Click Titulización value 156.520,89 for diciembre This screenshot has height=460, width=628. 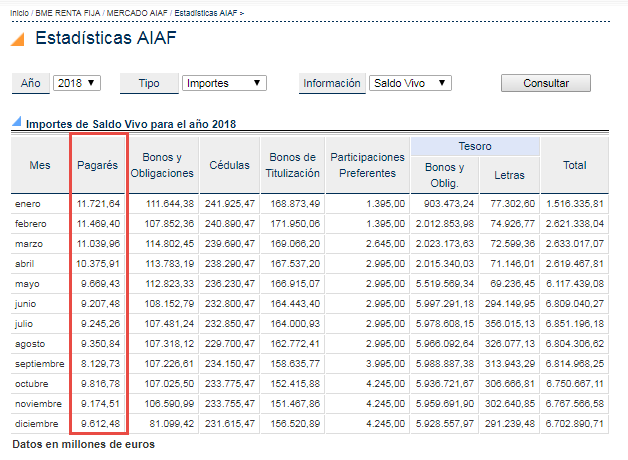point(295,424)
